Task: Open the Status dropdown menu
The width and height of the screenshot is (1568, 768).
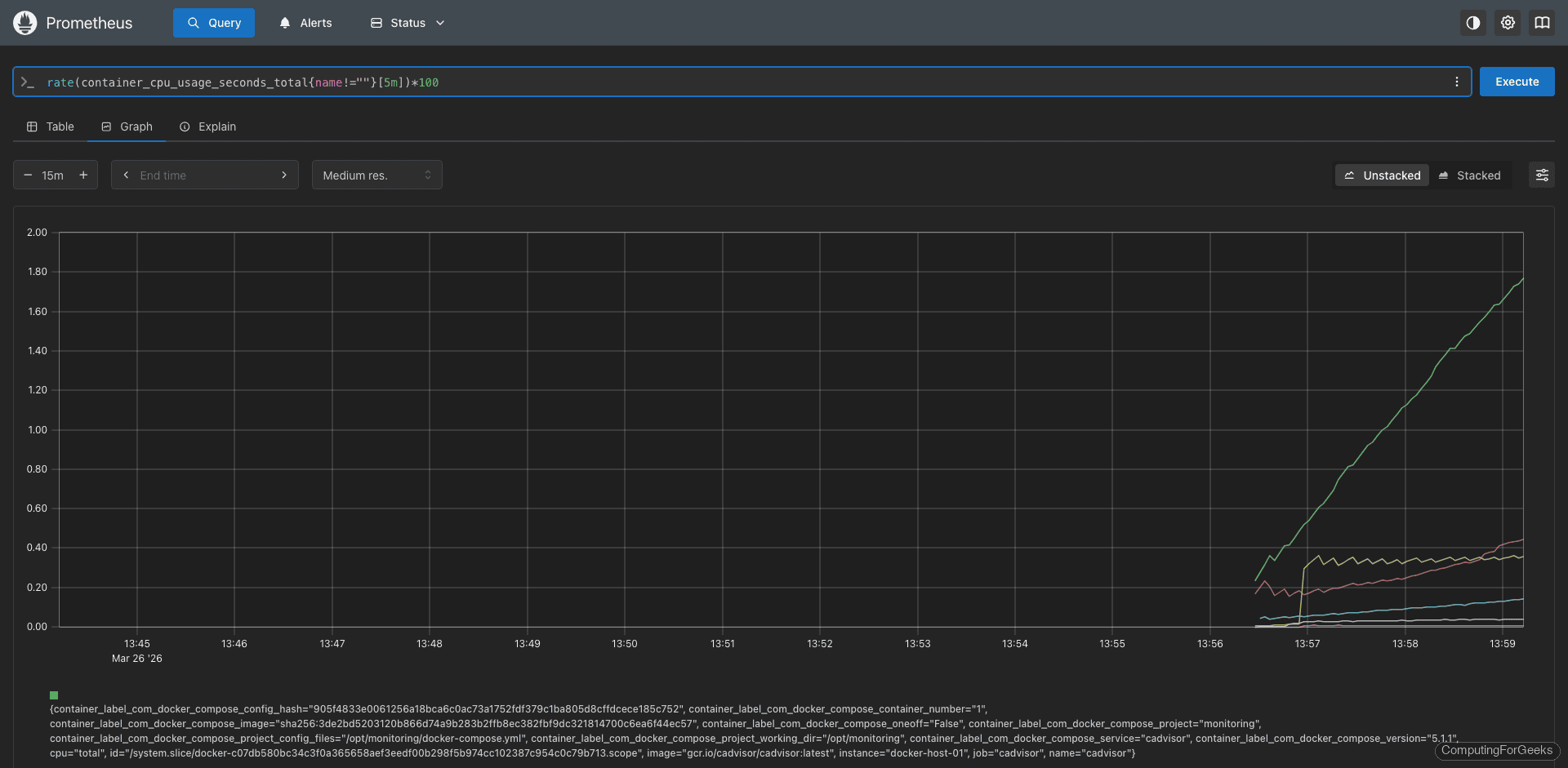Action: pyautogui.click(x=406, y=22)
